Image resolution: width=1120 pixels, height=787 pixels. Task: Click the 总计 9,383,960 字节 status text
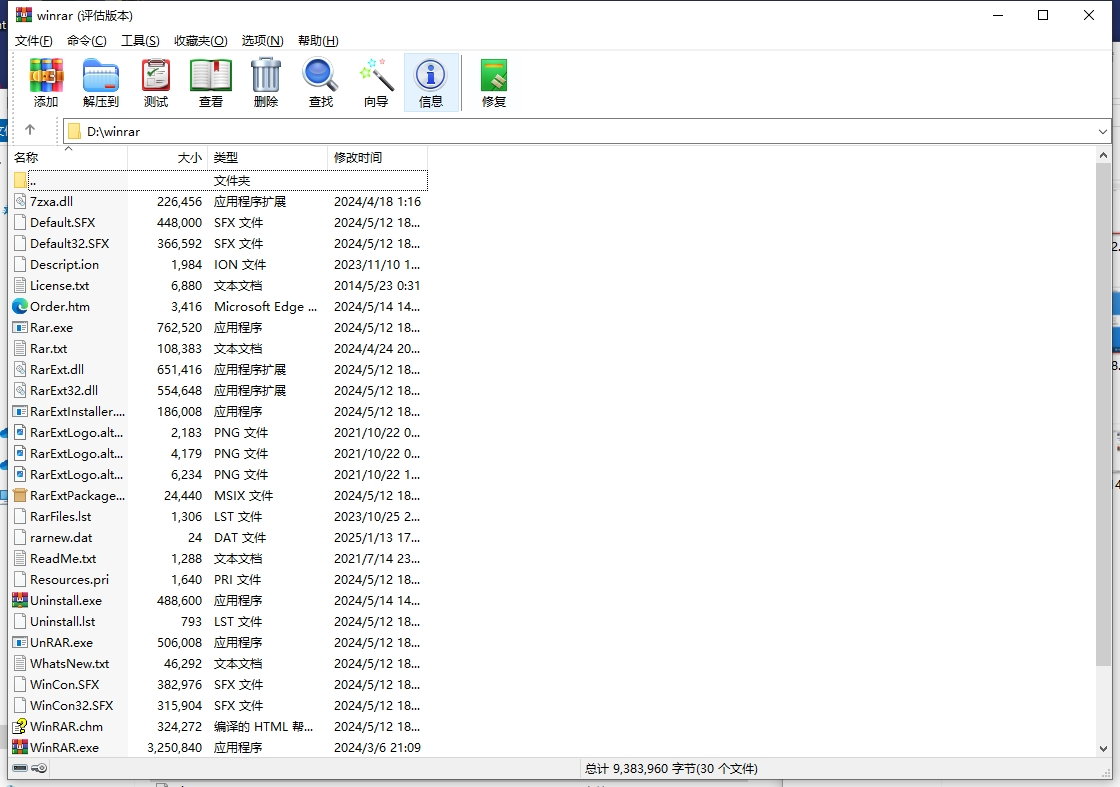tap(671, 769)
